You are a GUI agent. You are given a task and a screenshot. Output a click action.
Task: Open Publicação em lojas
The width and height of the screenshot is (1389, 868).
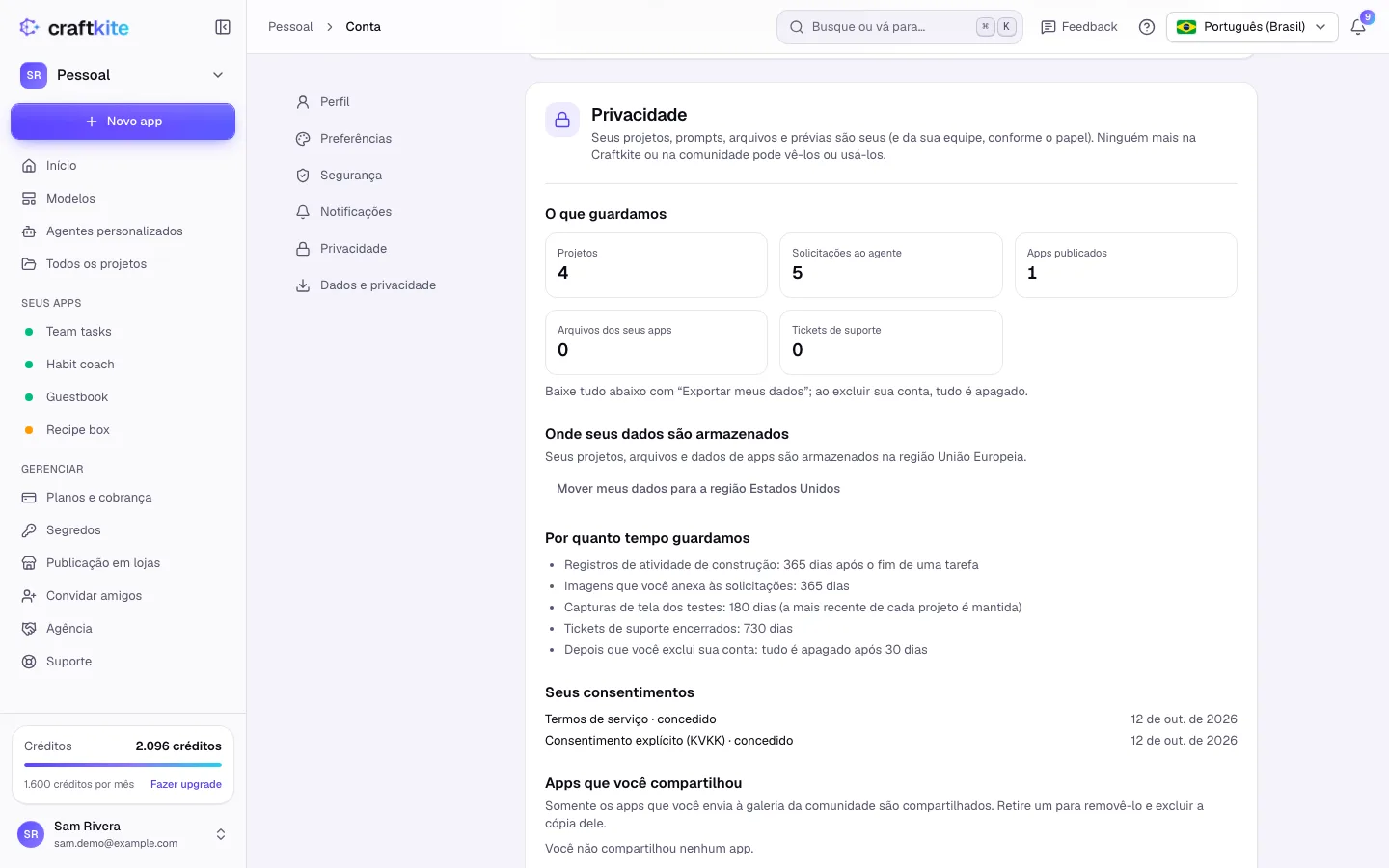tap(123, 563)
